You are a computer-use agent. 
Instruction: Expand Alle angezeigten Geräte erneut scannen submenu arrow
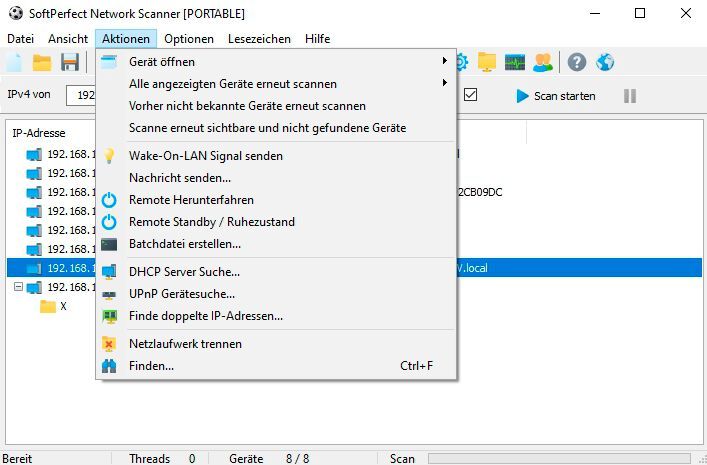445,83
